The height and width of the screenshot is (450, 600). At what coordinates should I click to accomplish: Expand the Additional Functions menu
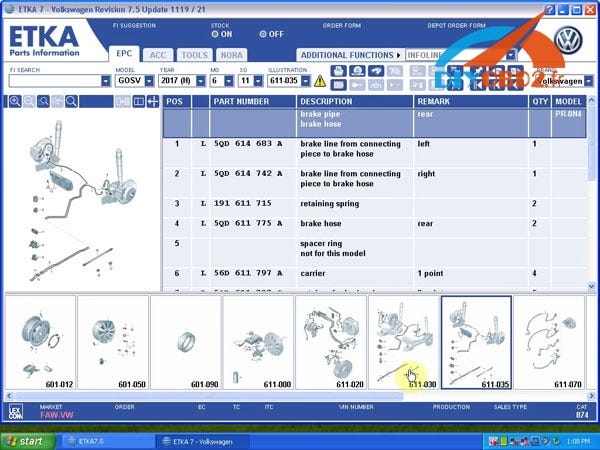350,55
